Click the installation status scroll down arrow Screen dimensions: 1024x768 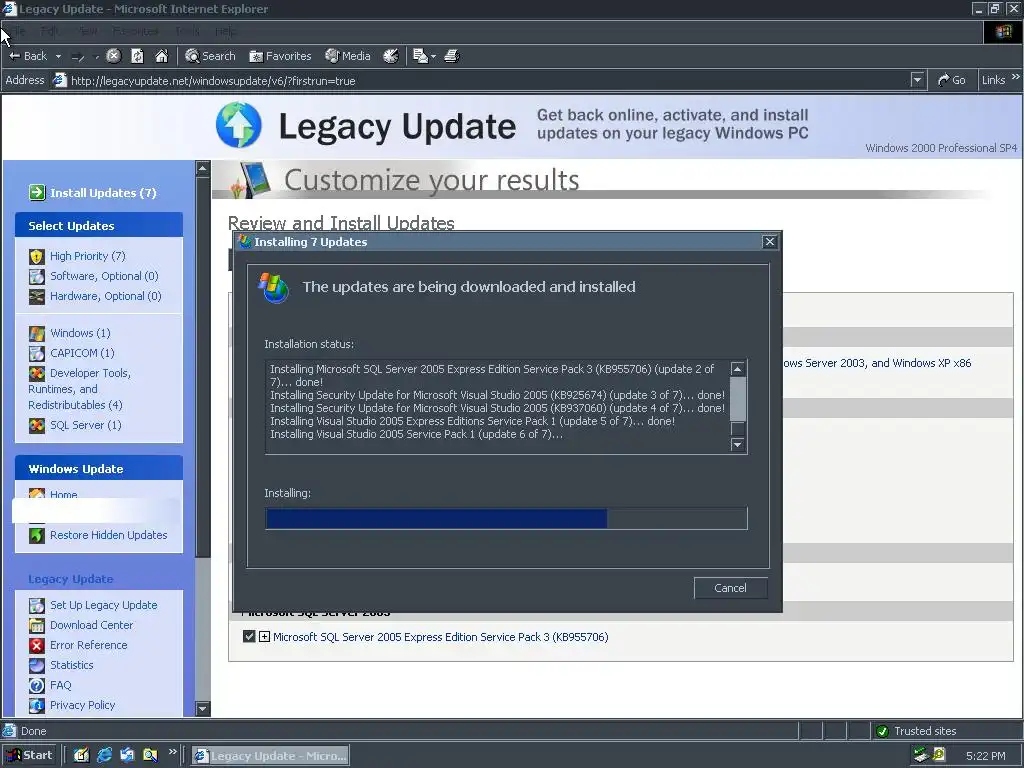tap(737, 444)
